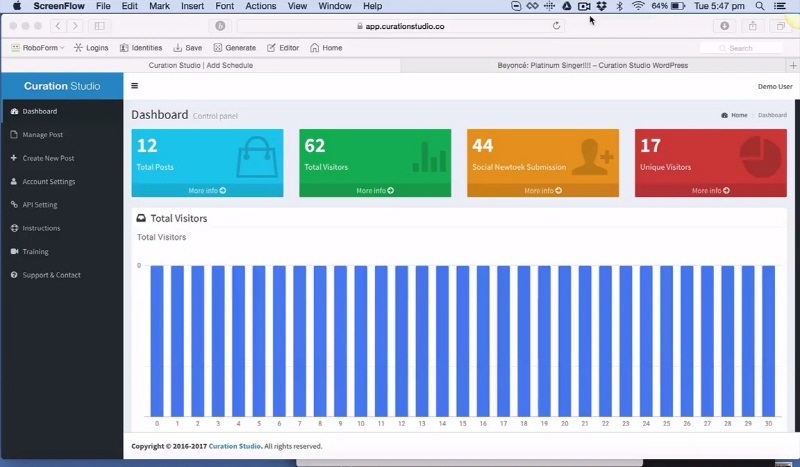800x467 pixels.
Task: Click the Safari back arrow
Action: pos(58,26)
